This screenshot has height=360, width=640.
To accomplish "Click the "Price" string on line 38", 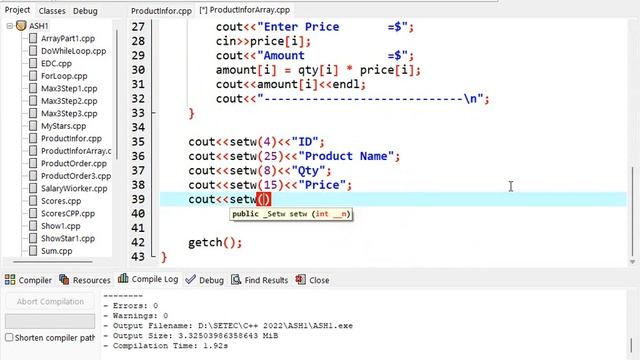I will tap(322, 185).
